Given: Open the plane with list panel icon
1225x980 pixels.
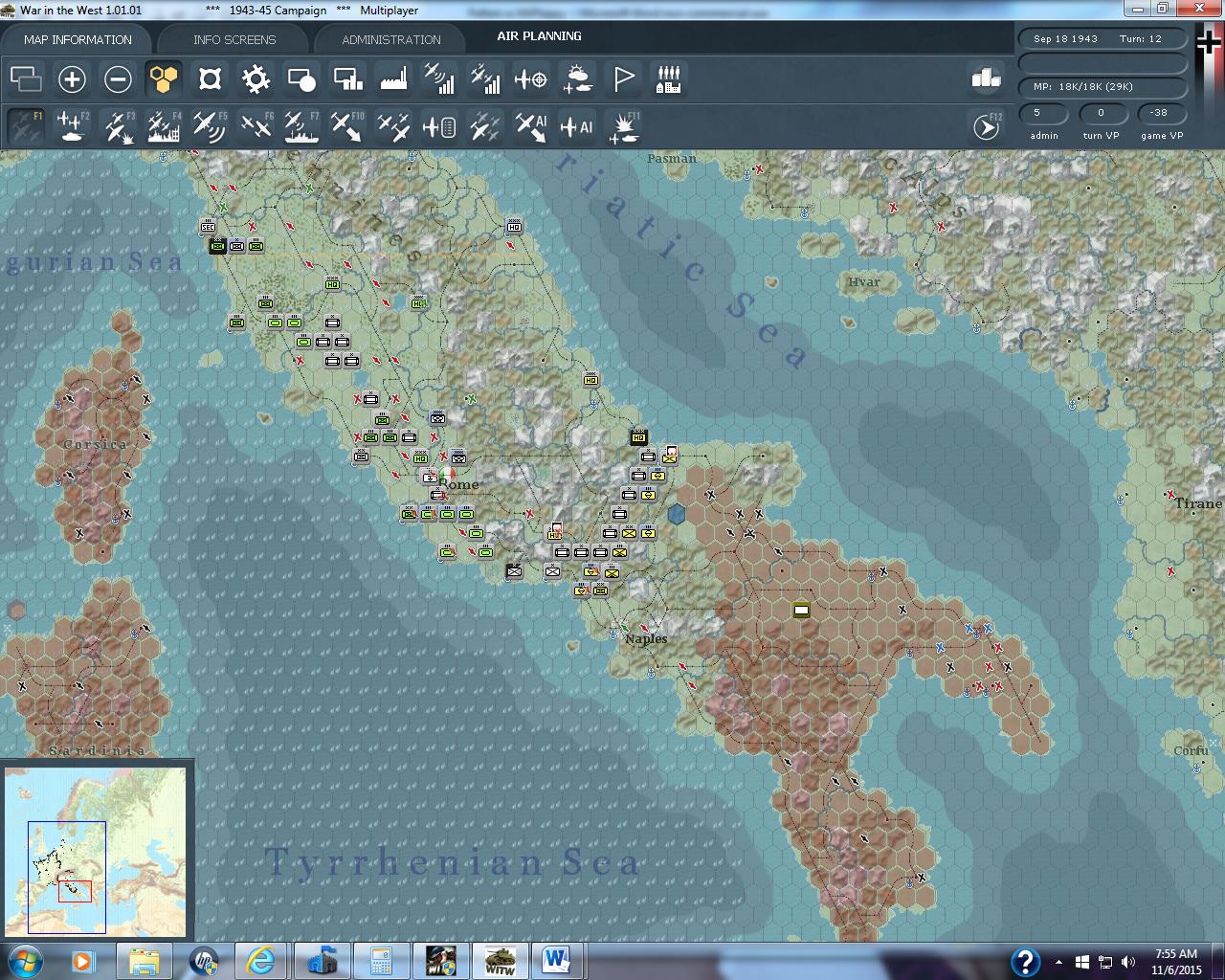Looking at the screenshot, I should click(x=439, y=126).
